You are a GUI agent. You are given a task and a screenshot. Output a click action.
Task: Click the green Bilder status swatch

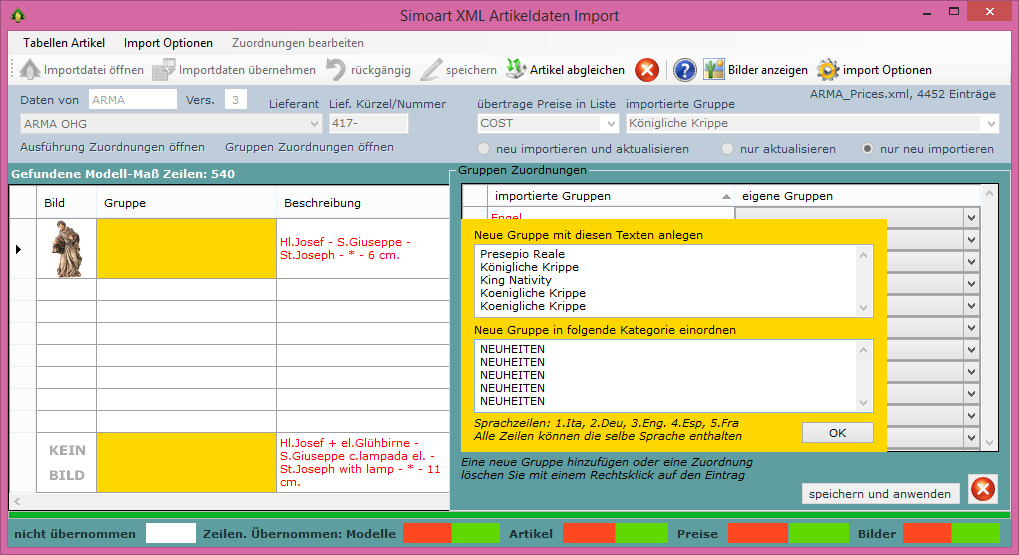click(x=975, y=534)
